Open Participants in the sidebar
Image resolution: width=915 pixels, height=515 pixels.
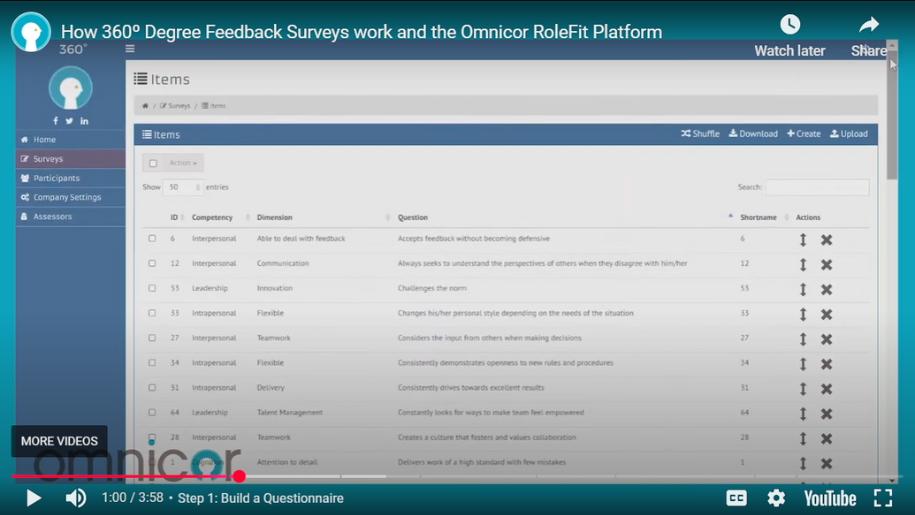click(x=56, y=178)
